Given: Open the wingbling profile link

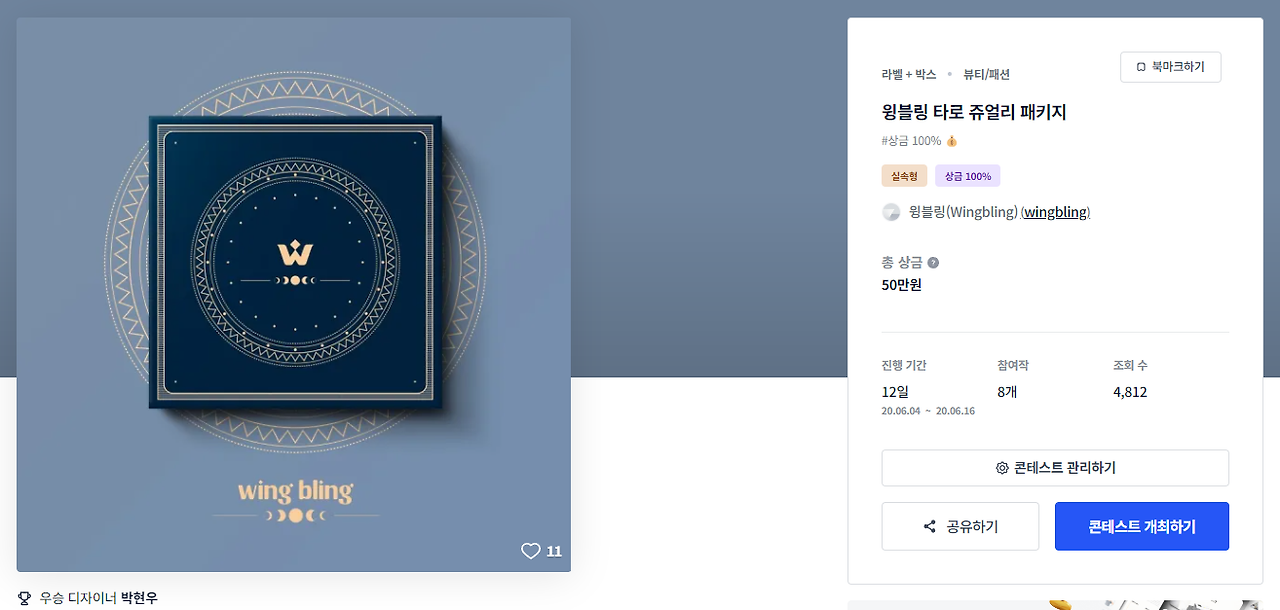Looking at the screenshot, I should click(1056, 212).
